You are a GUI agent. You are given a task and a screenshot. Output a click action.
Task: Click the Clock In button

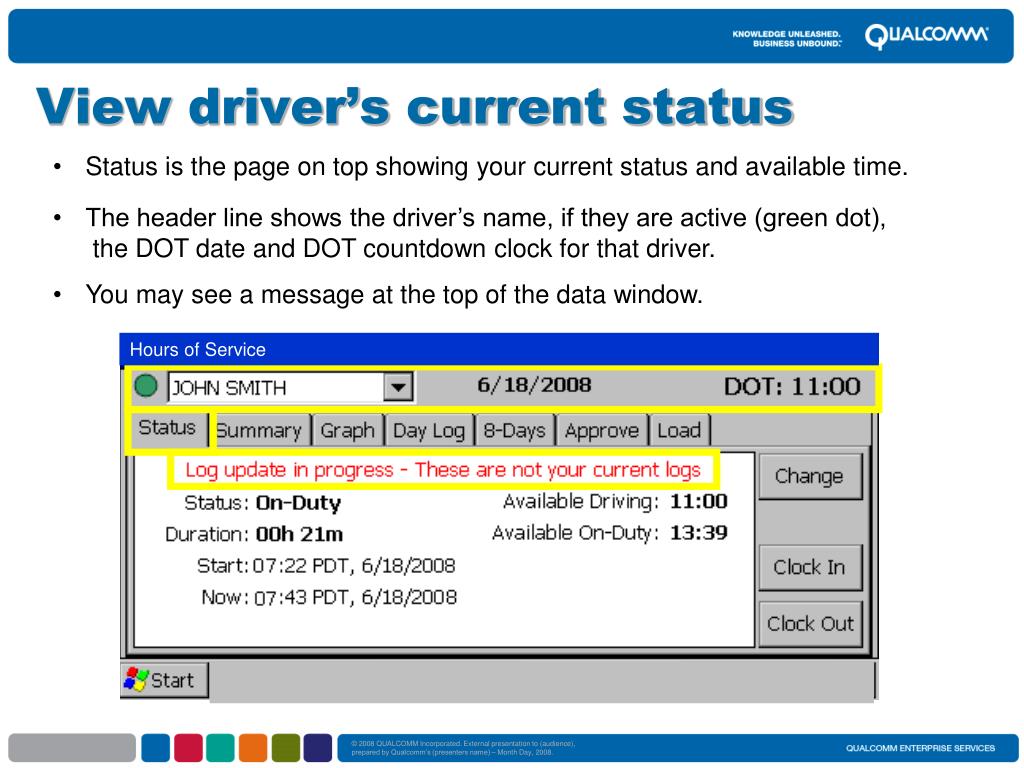pos(809,568)
